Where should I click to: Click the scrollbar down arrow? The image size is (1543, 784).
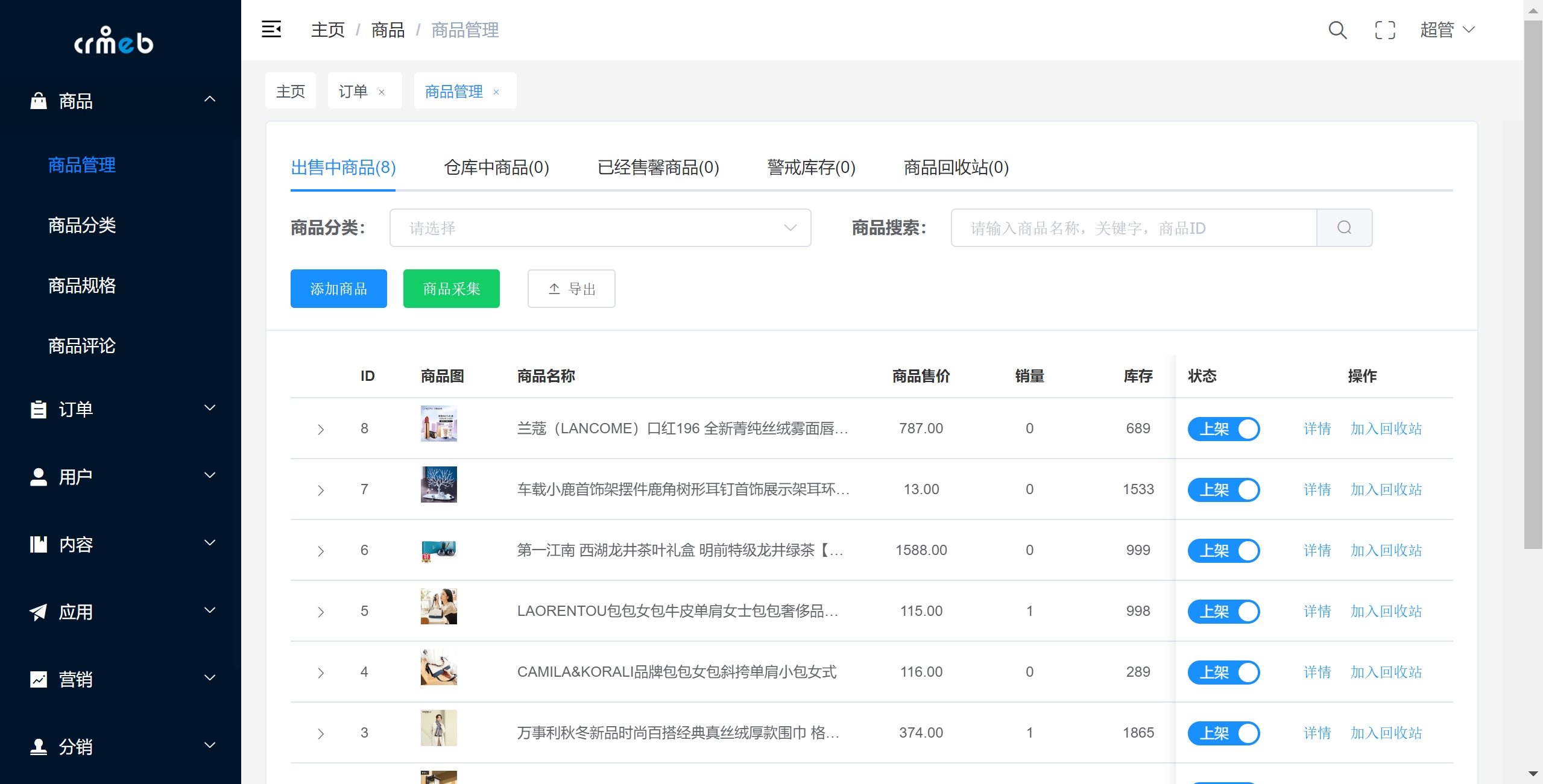click(x=1533, y=773)
